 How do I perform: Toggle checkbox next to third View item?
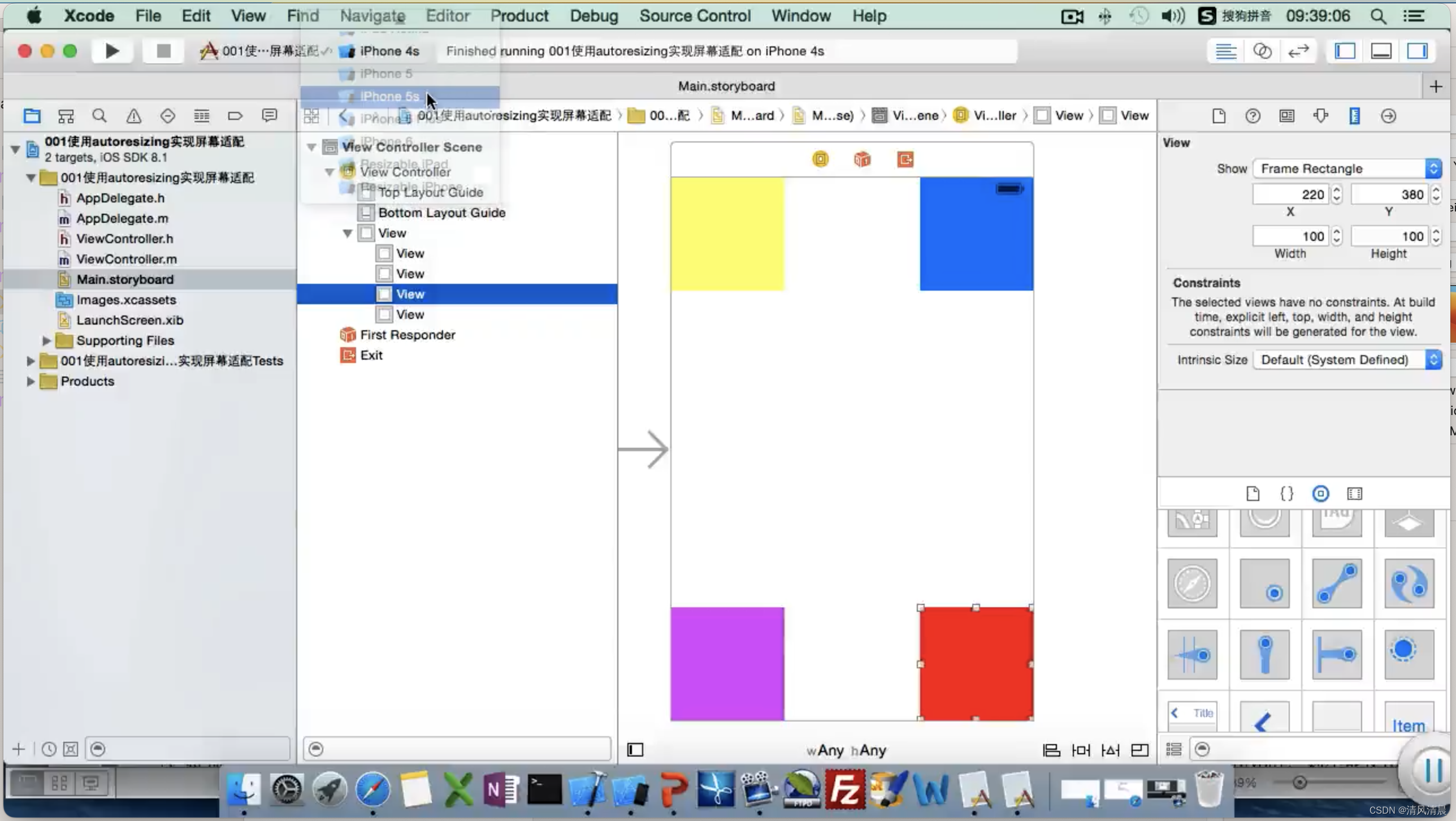click(383, 293)
